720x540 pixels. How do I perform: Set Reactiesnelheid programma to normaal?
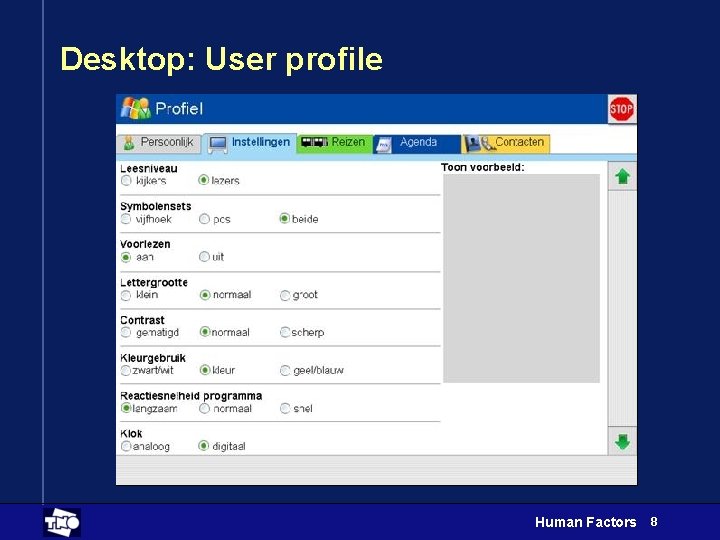(x=204, y=408)
